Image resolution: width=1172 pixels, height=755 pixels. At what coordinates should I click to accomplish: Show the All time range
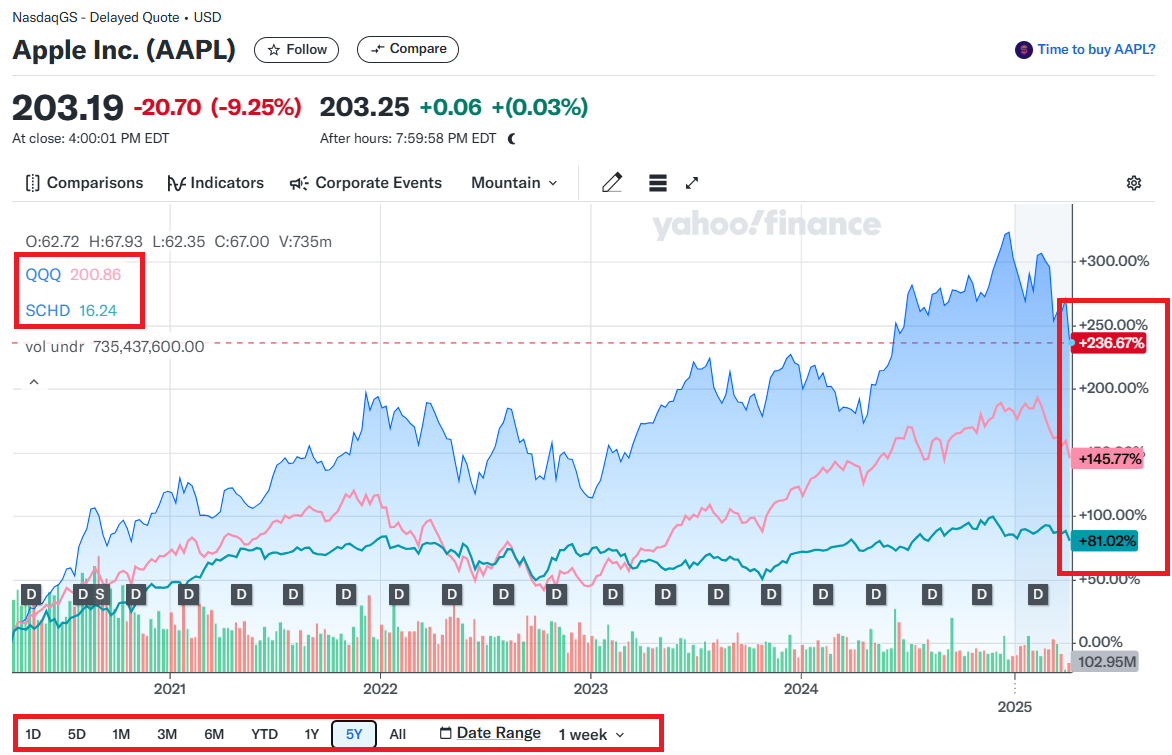pos(398,734)
